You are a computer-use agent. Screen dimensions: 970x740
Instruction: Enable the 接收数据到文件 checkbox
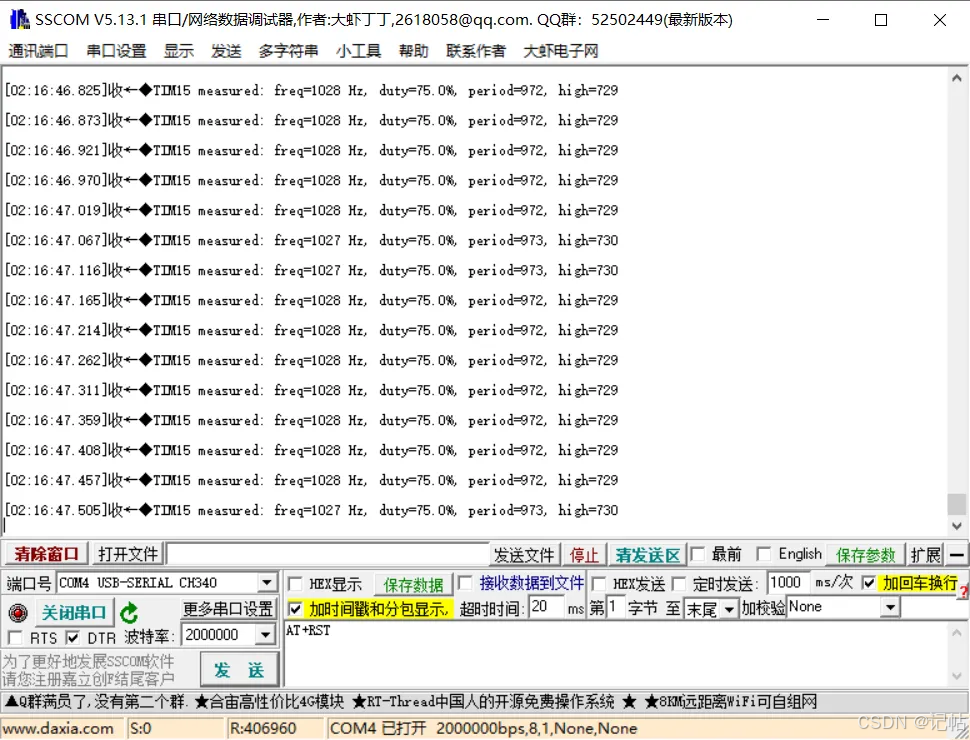click(x=465, y=583)
